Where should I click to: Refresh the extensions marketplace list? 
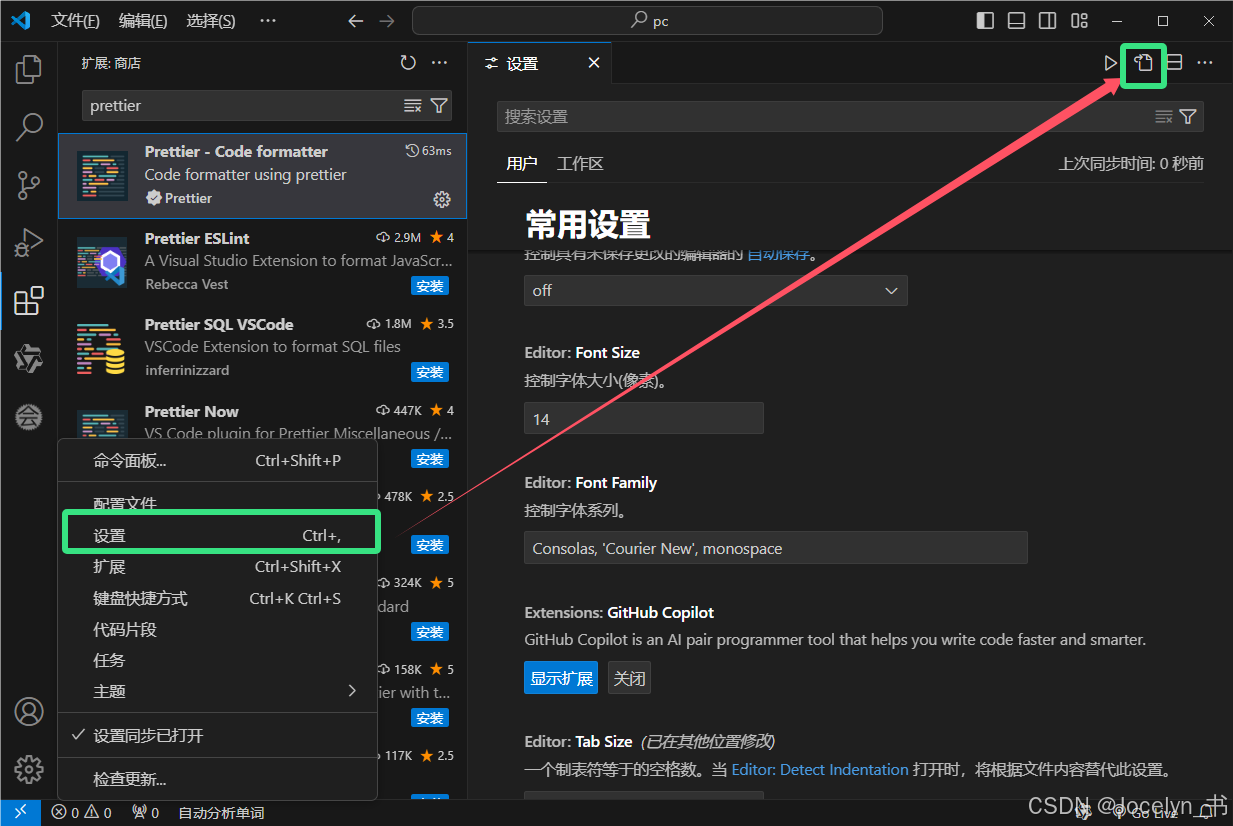[408, 63]
